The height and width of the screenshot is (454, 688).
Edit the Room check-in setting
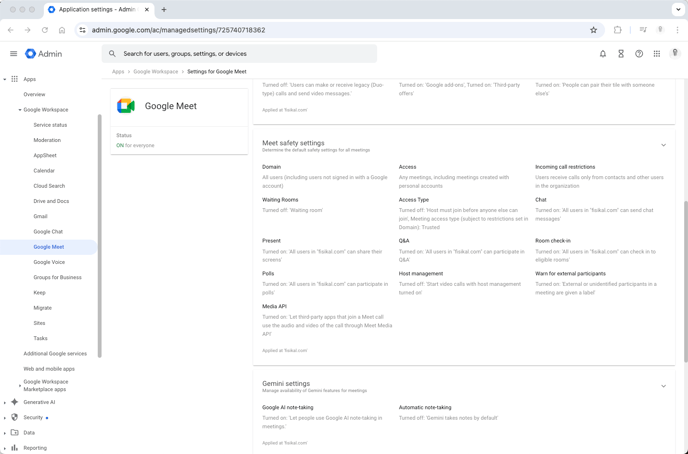596,250
